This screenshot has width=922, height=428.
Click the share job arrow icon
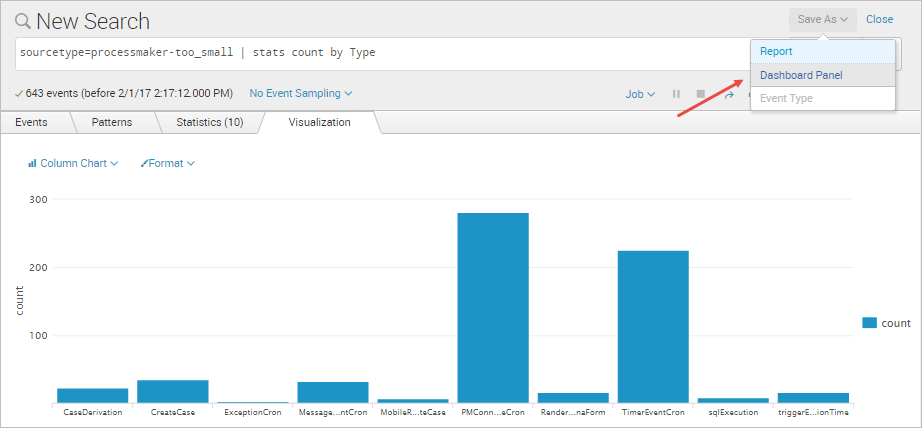pyautogui.click(x=729, y=94)
